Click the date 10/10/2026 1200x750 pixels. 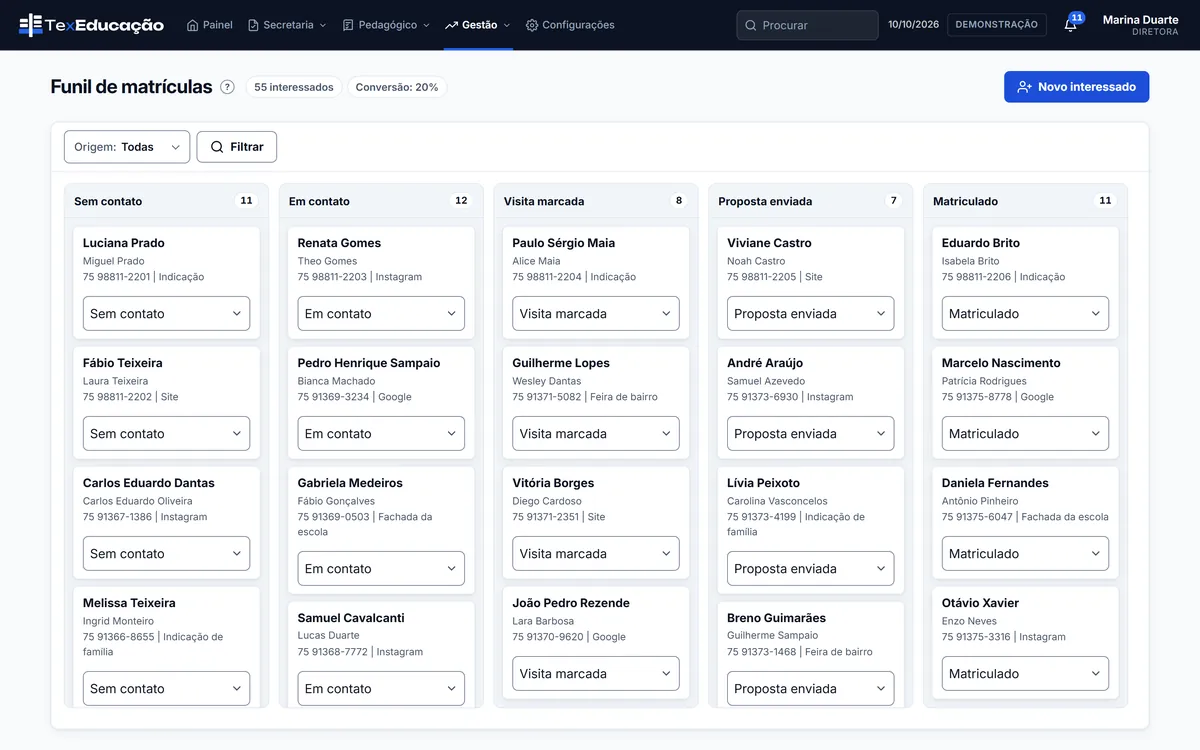point(914,25)
